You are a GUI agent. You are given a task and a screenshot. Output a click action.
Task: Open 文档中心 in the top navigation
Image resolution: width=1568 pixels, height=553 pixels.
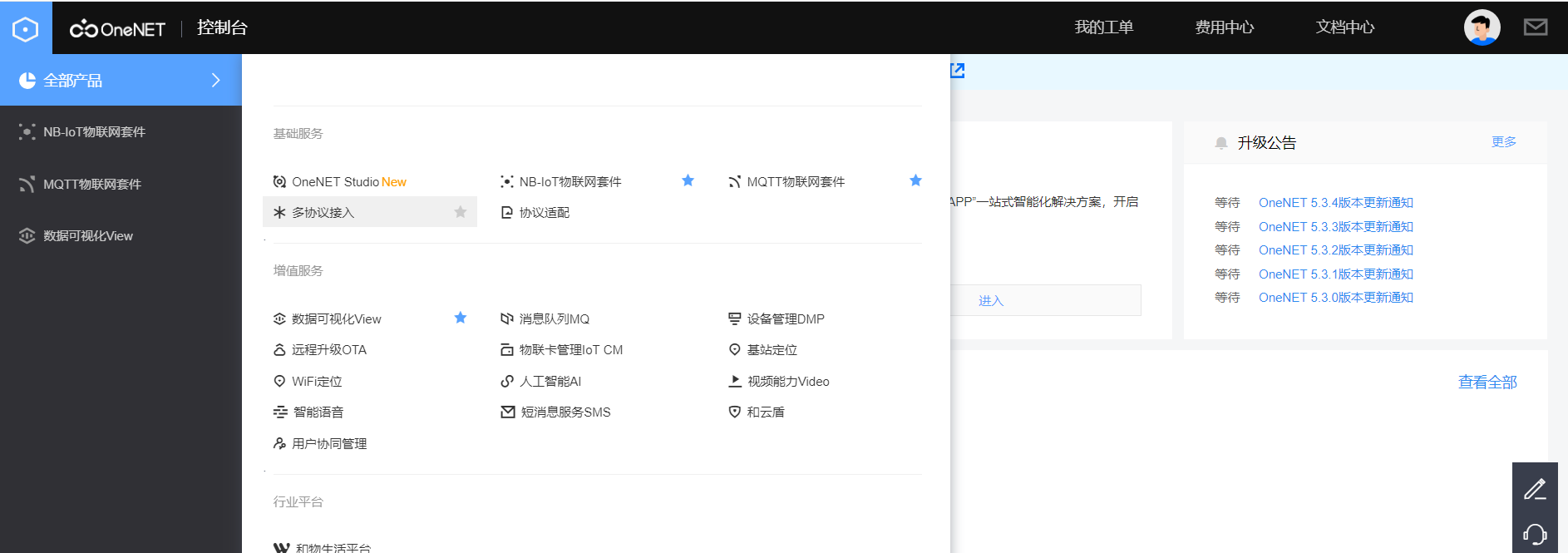pyautogui.click(x=1345, y=27)
